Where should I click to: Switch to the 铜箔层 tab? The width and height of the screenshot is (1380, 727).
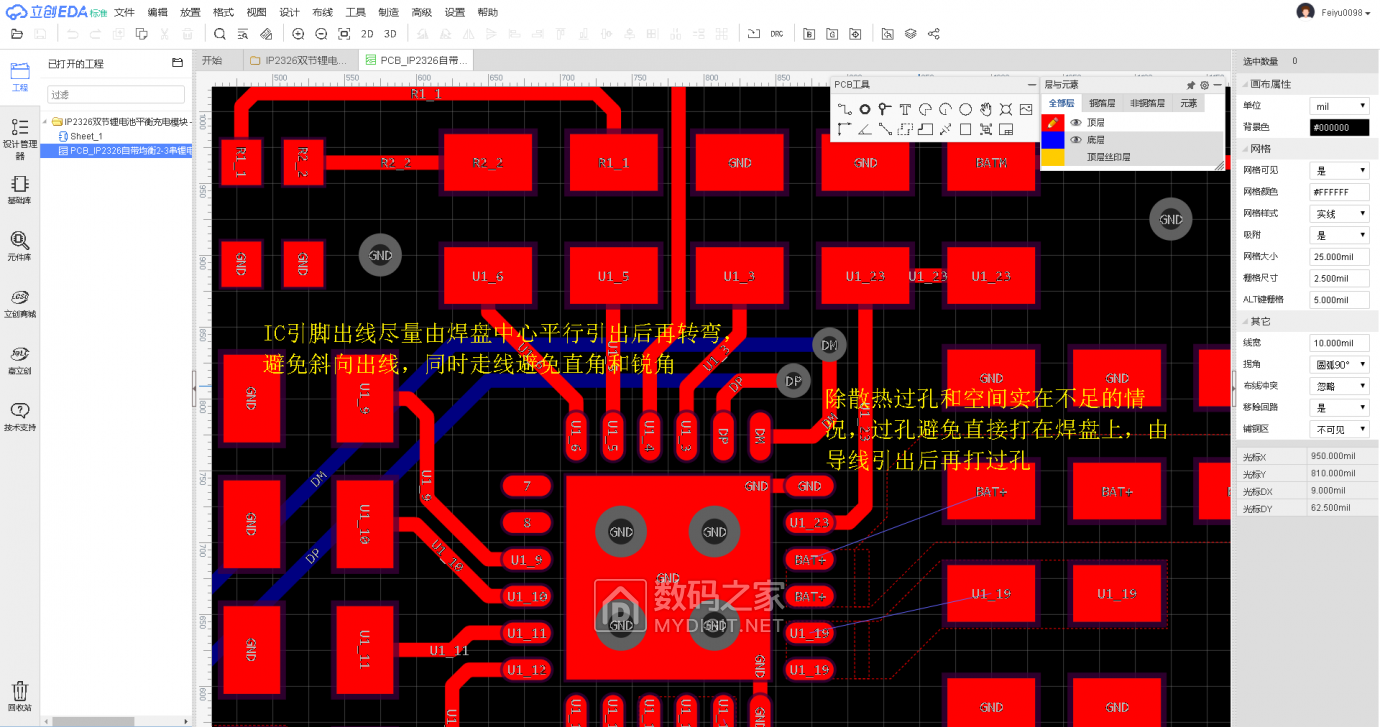(1103, 103)
